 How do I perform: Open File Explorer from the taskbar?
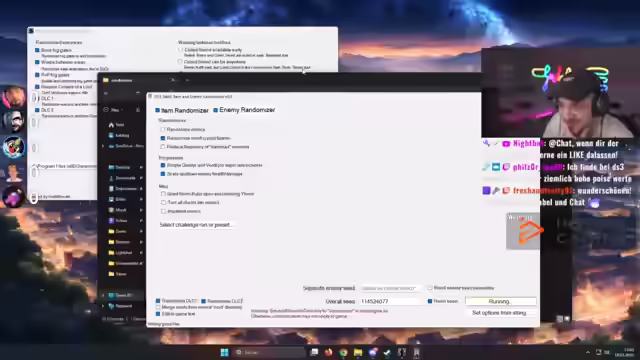(358, 352)
